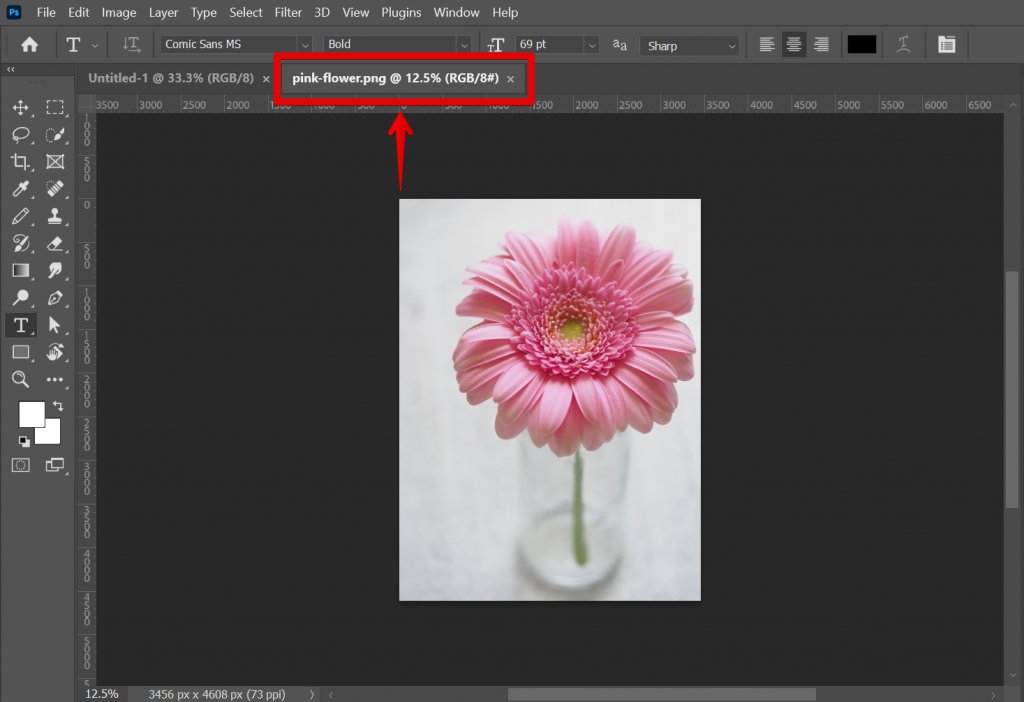This screenshot has width=1024, height=702.
Task: Select the Move tool
Action: (20, 107)
